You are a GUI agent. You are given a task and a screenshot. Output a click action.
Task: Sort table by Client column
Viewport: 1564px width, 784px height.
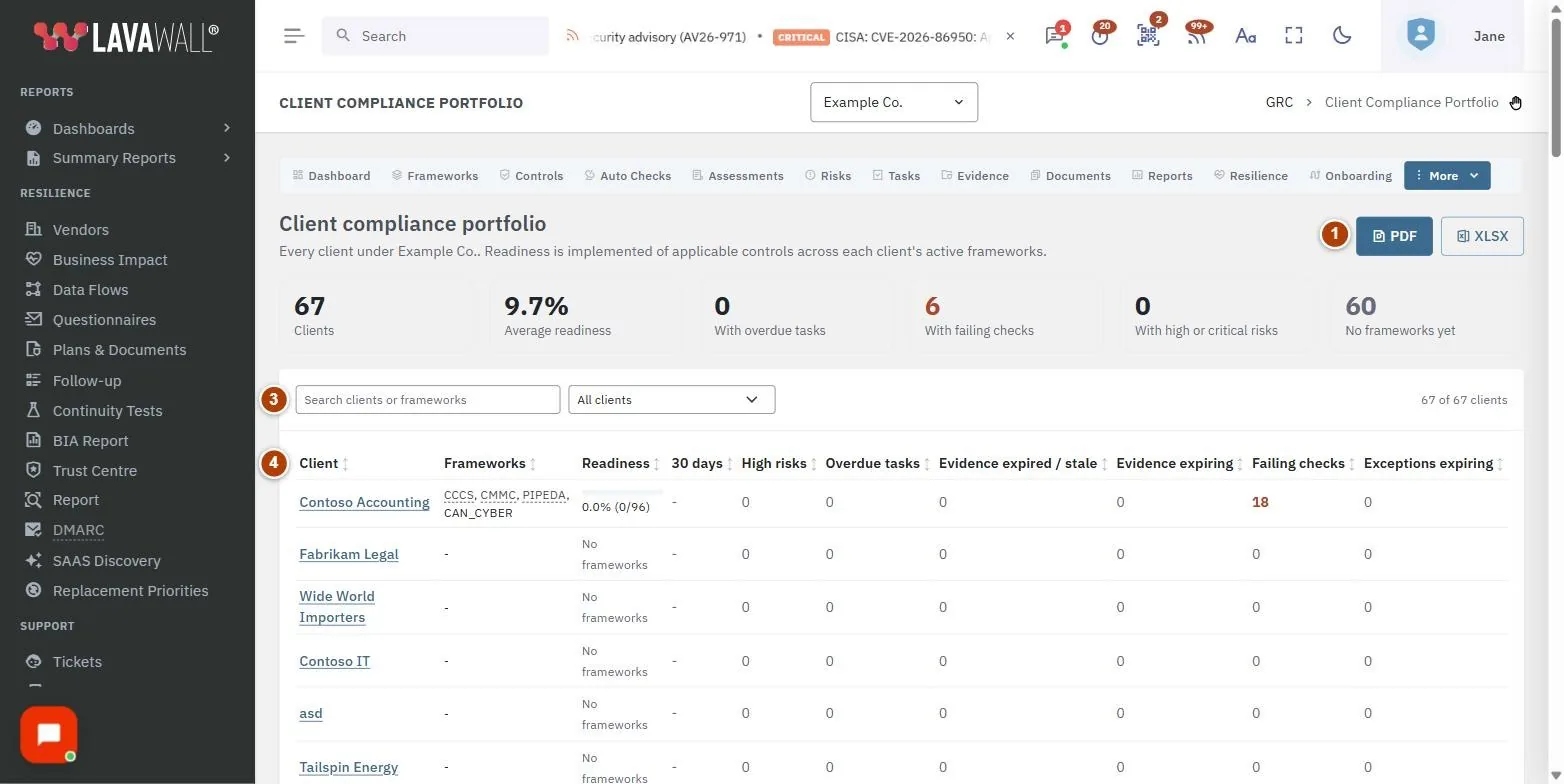tap(324, 463)
